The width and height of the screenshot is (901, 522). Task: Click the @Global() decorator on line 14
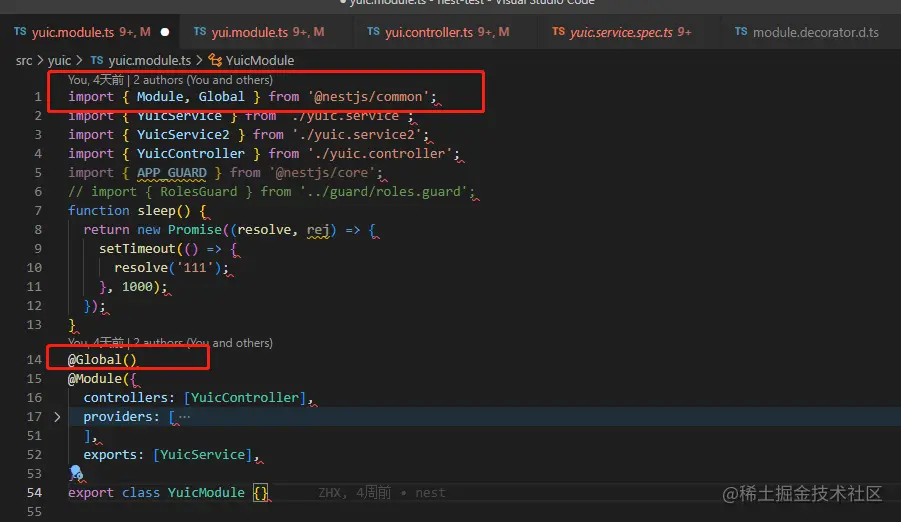102,360
